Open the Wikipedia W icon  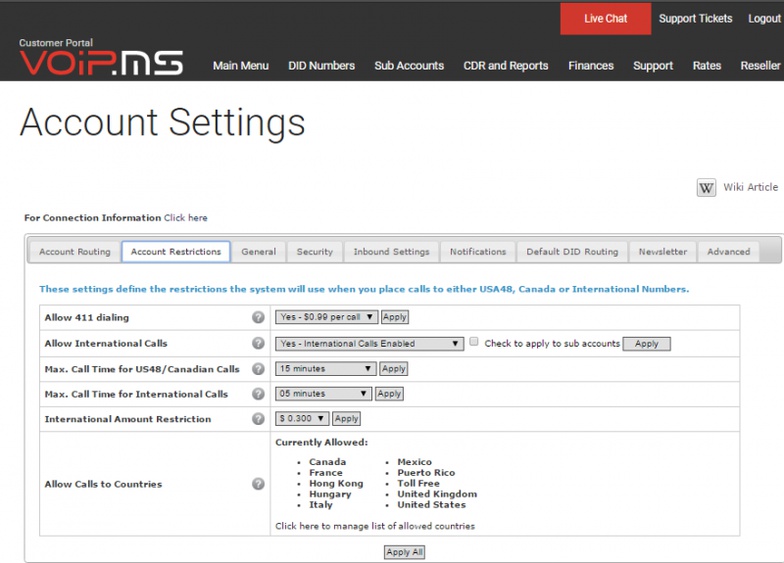click(706, 188)
